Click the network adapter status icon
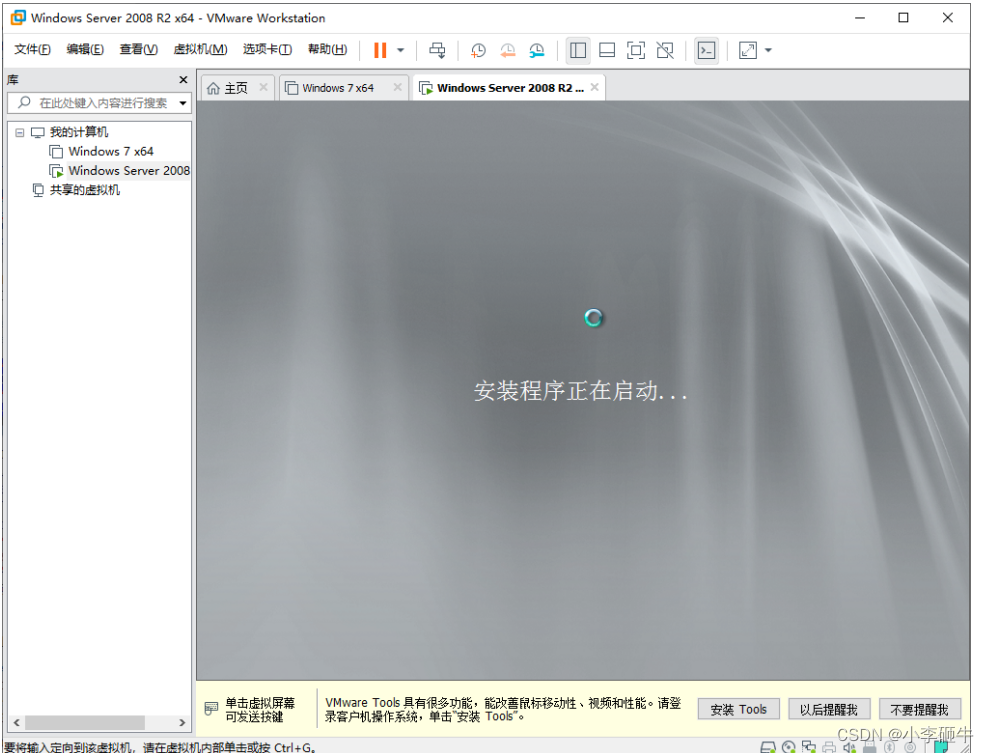Viewport: 989px width, 753px height. pyautogui.click(x=809, y=747)
